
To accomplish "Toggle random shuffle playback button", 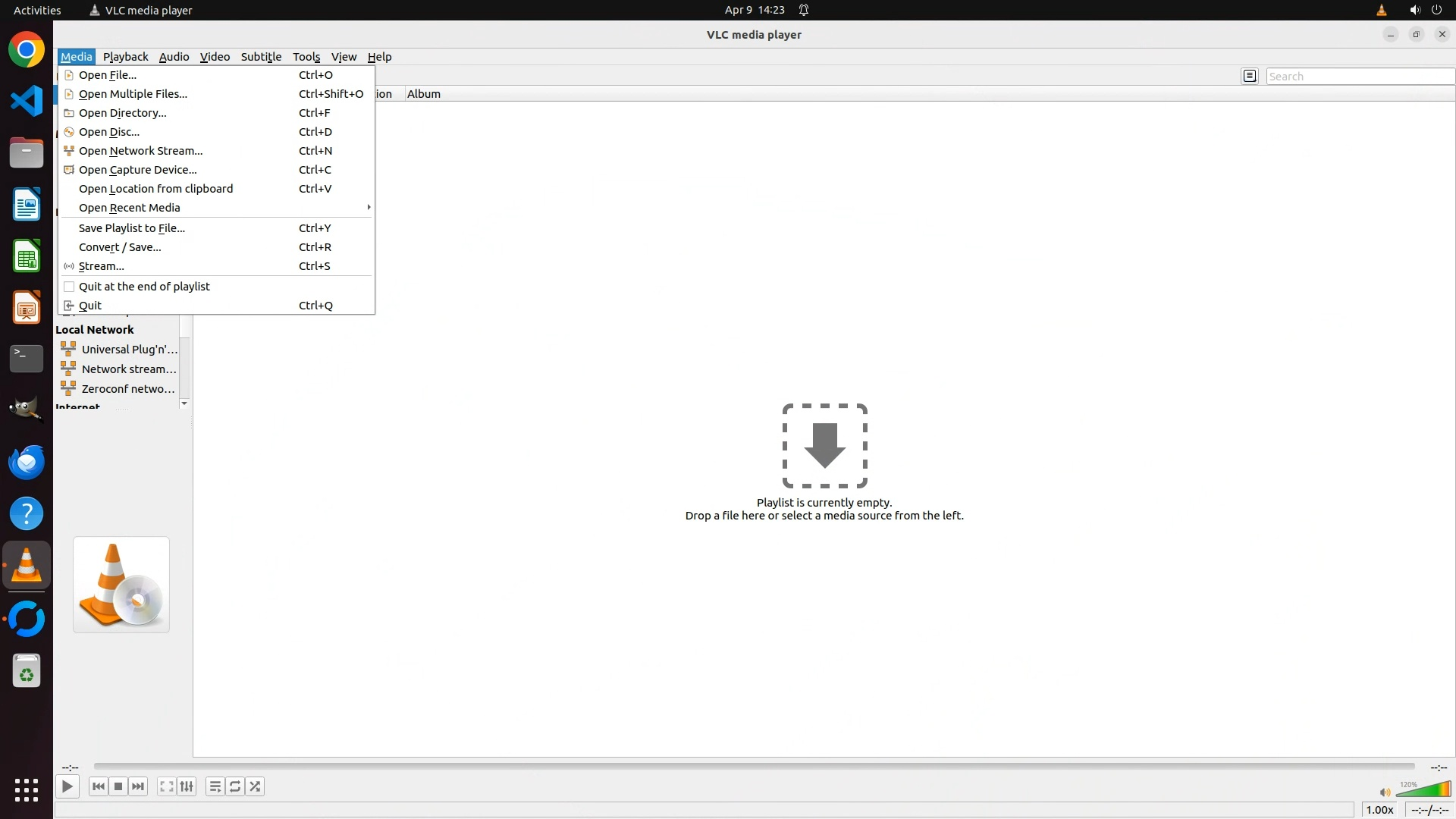I will click(x=256, y=786).
